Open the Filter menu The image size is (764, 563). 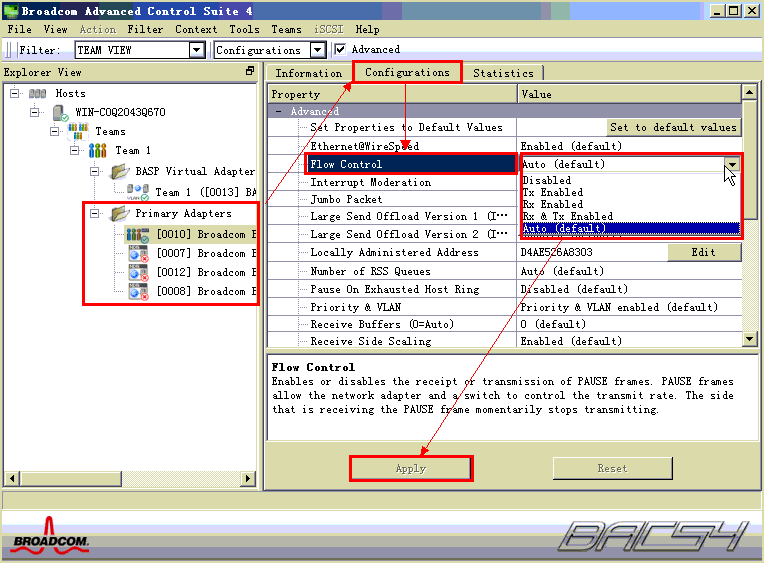pos(145,29)
